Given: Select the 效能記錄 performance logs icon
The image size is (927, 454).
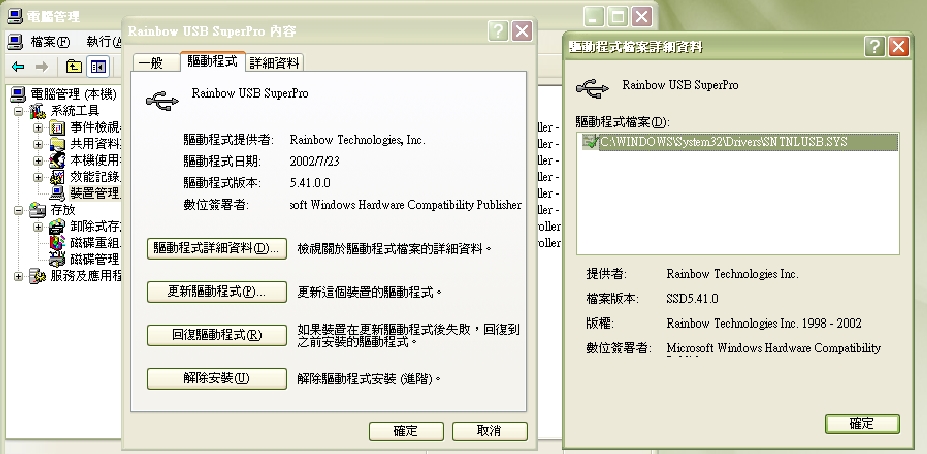Looking at the screenshot, I should pos(57,176).
